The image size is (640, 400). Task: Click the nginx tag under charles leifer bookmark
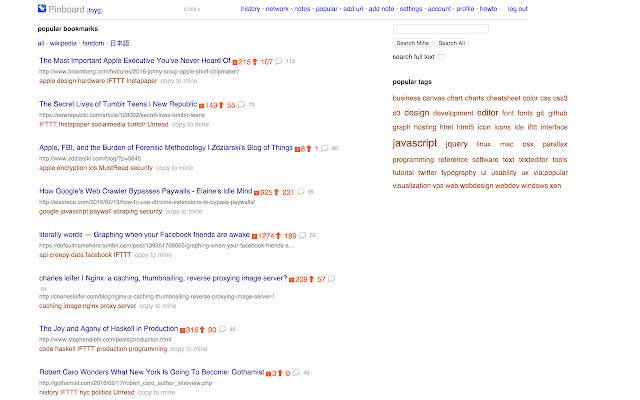tap(90, 306)
